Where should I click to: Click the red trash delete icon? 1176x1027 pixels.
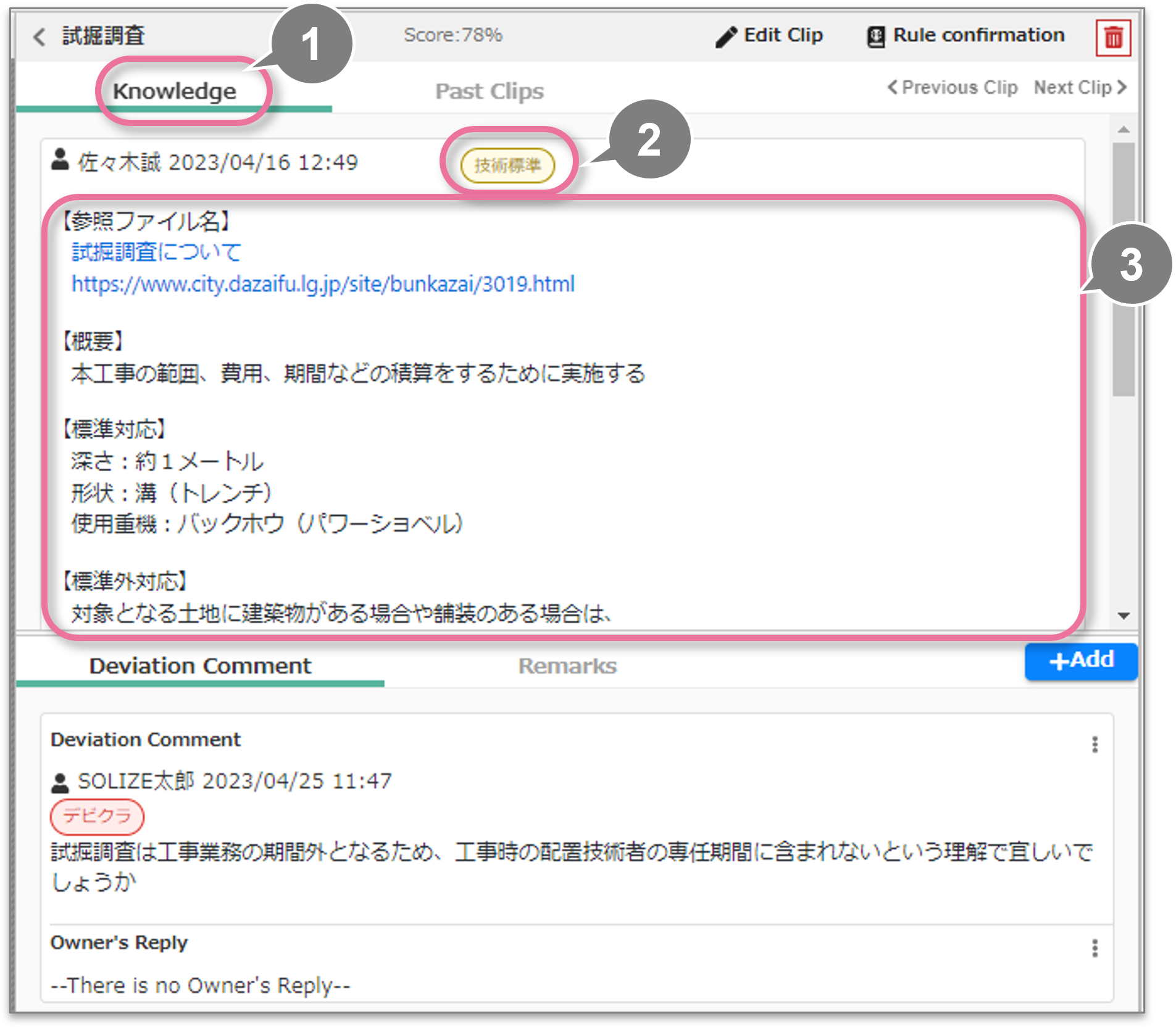(x=1112, y=38)
